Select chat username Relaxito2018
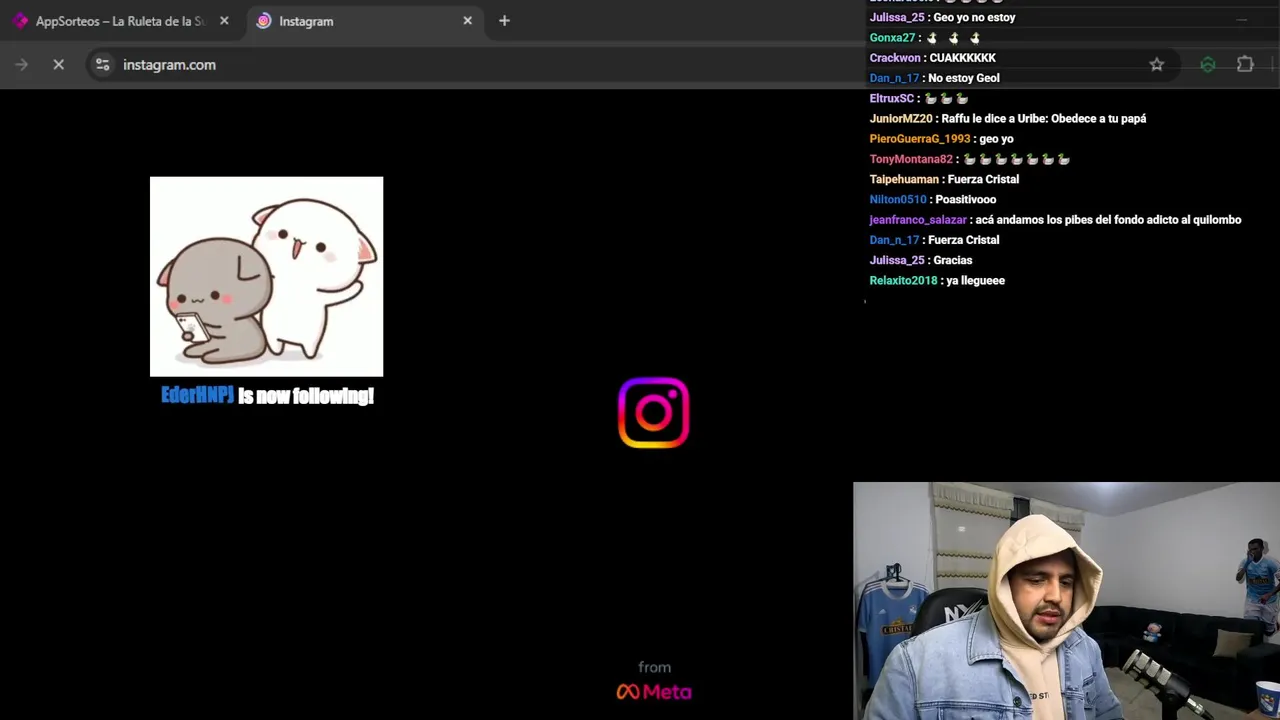This screenshot has width=1280, height=720. tap(903, 280)
